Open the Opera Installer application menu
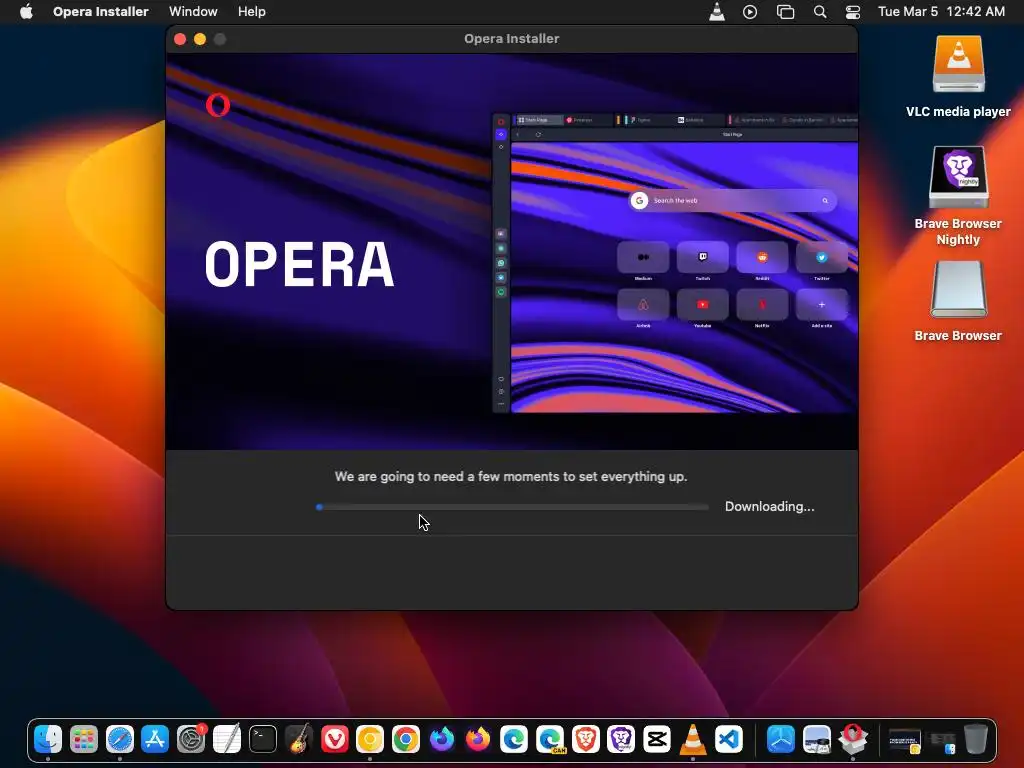This screenshot has width=1024, height=768. 101,12
